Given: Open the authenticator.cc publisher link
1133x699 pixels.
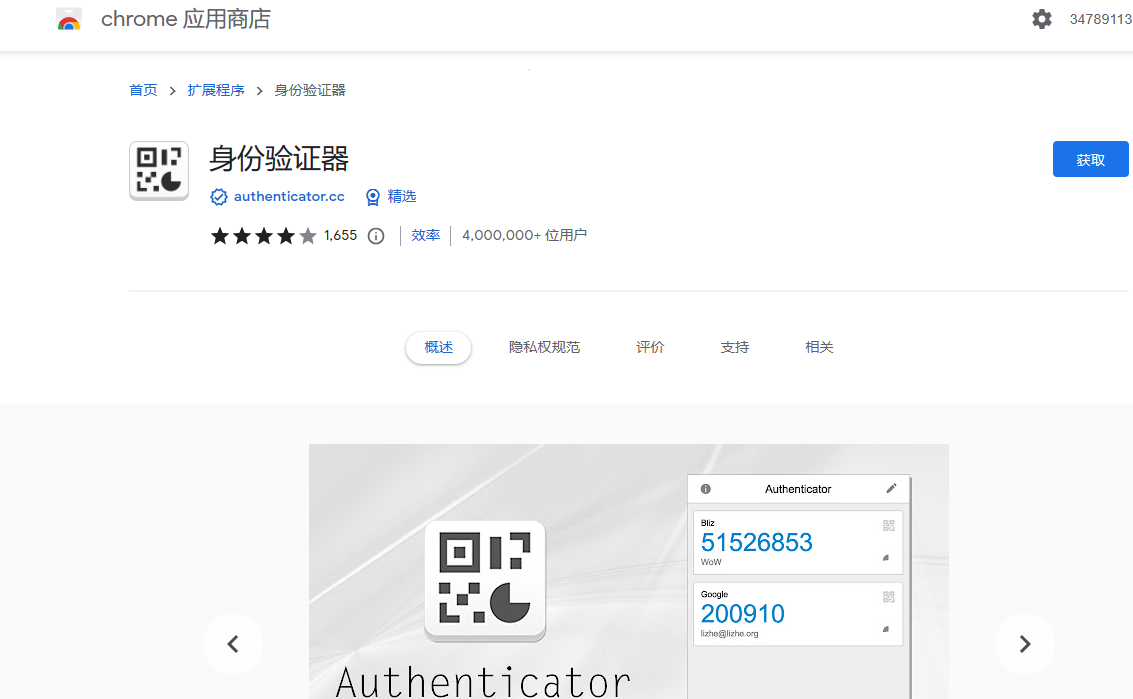Looking at the screenshot, I should (289, 197).
